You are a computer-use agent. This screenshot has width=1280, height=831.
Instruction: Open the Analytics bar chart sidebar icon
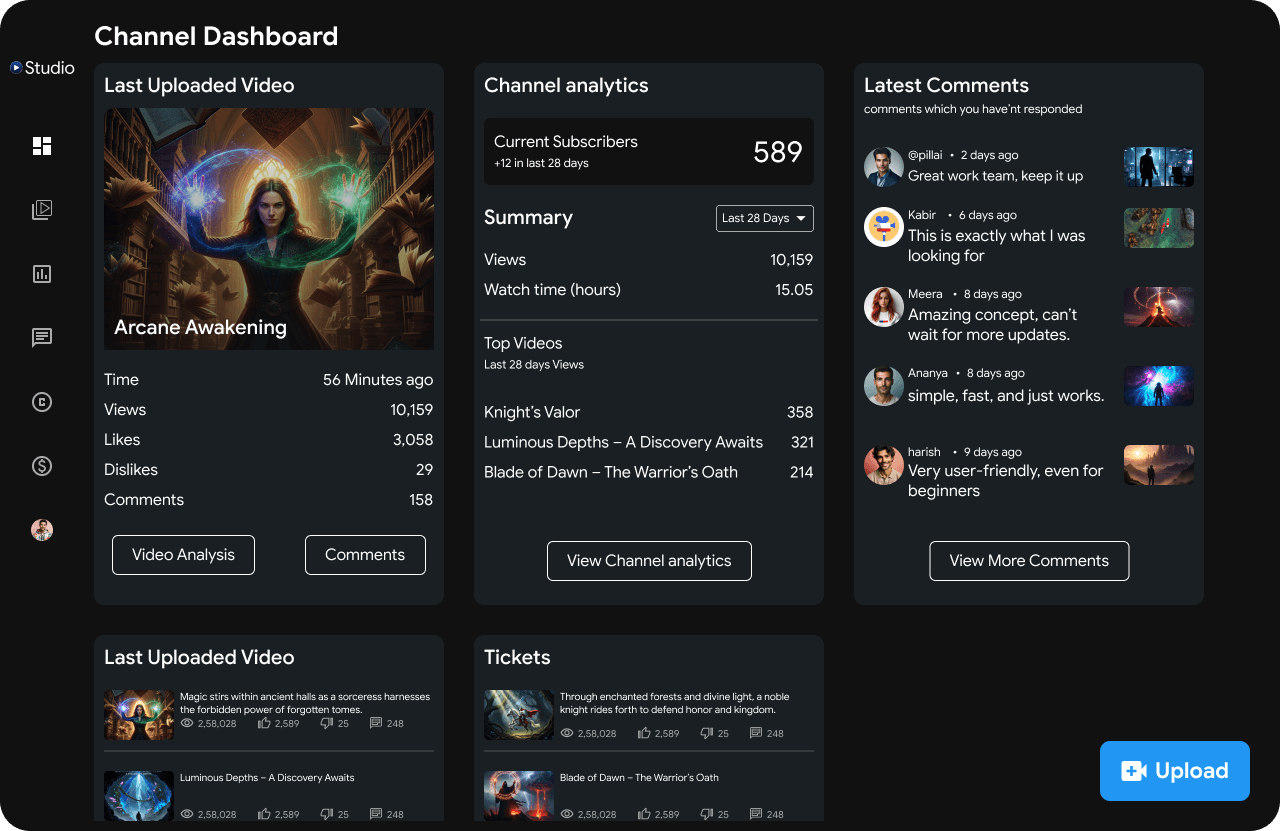coord(42,274)
